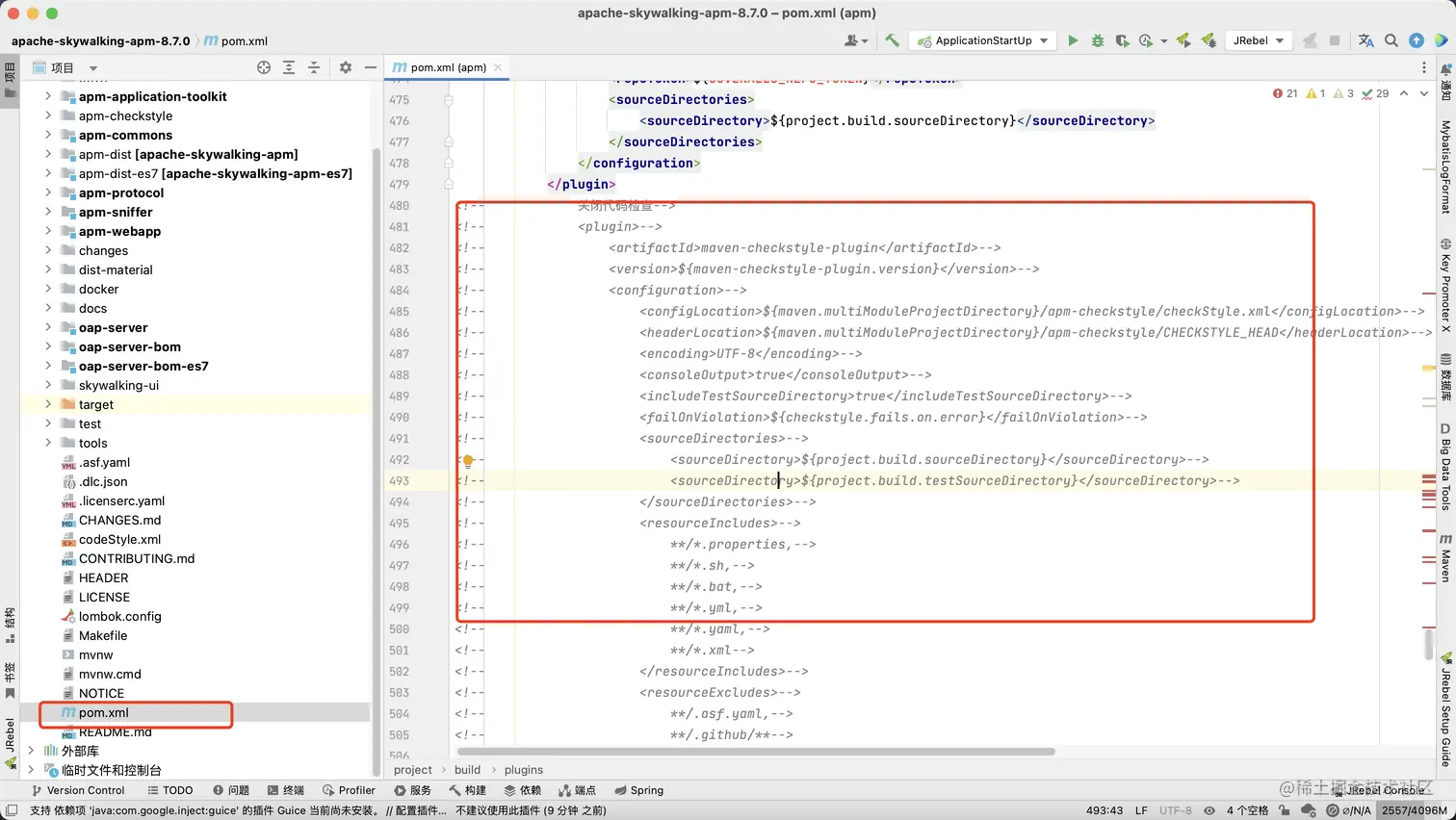Open Big Data Tools side panel
The height and width of the screenshot is (820, 1456).
[x=1445, y=466]
